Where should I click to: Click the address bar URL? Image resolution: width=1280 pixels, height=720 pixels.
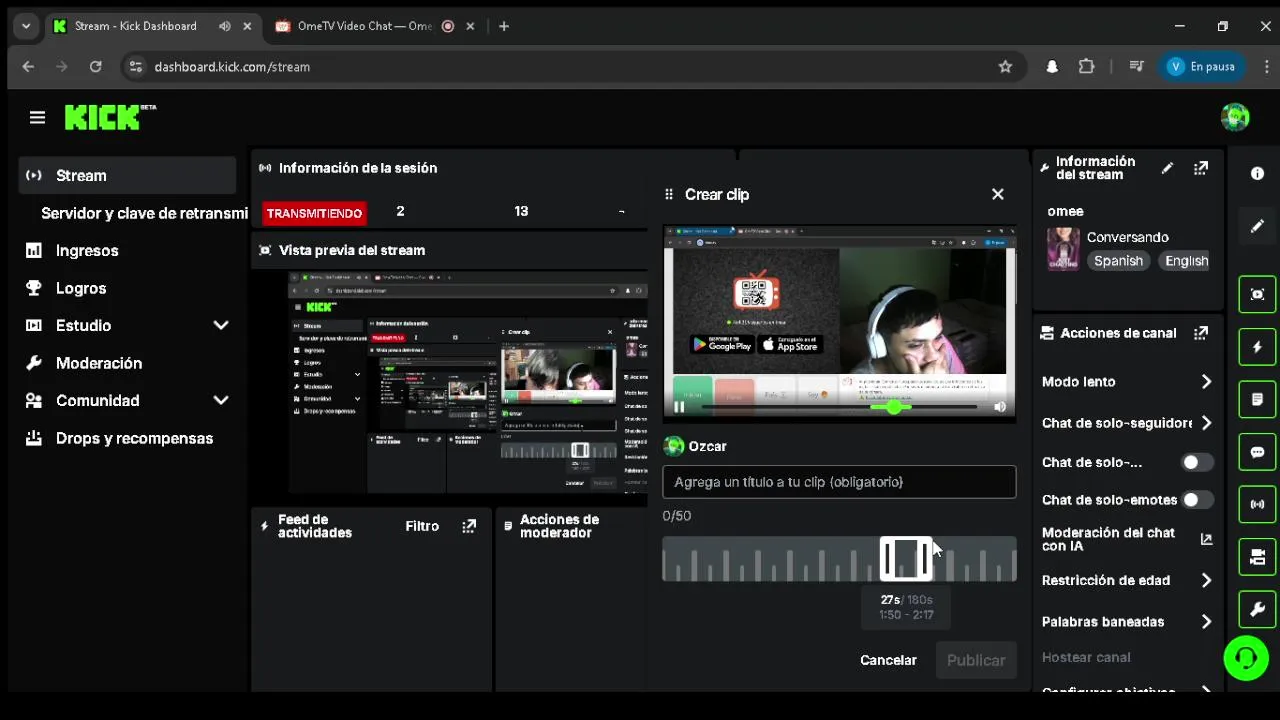coord(232,67)
